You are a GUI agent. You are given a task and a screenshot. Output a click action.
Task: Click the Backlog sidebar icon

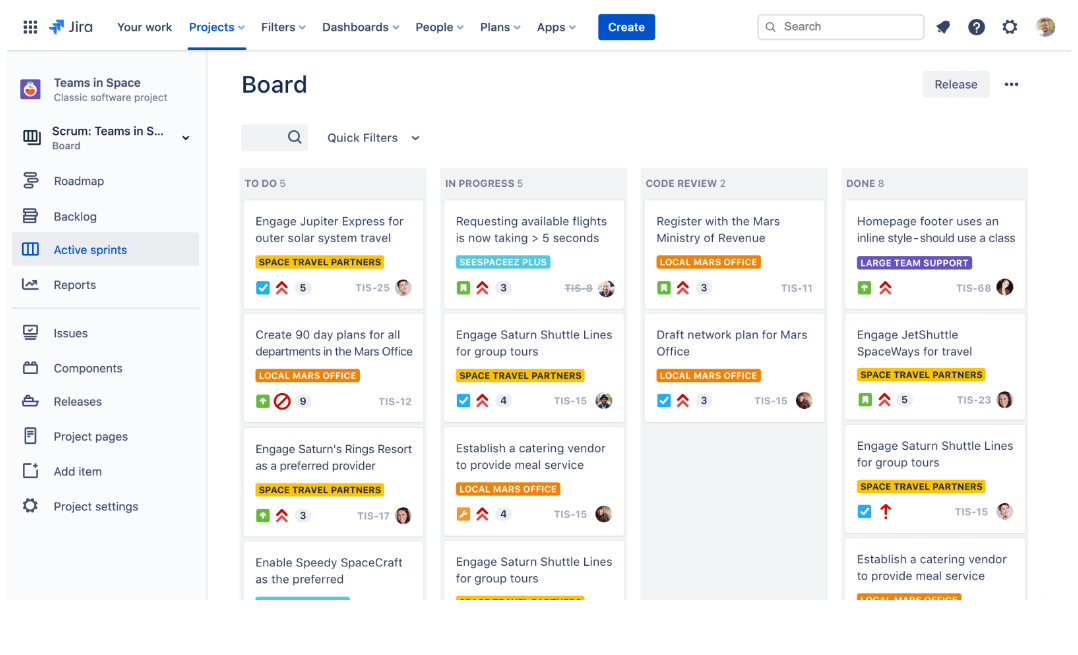(30, 216)
